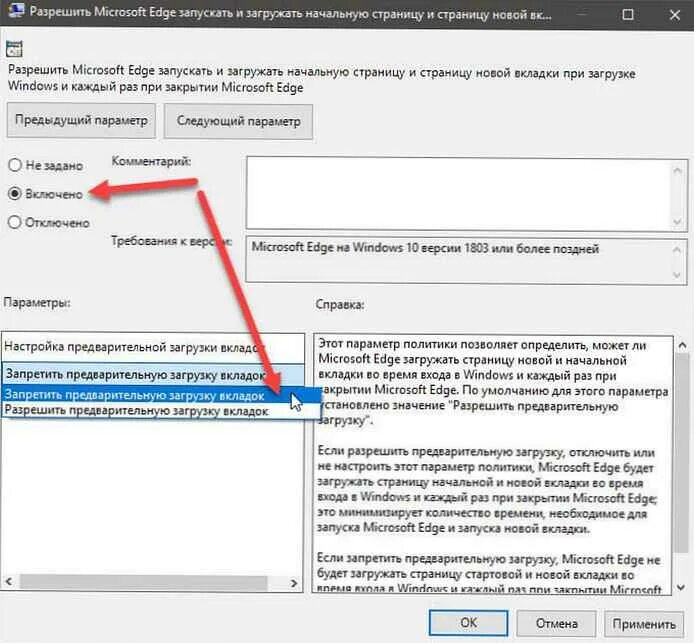Screen dimensions: 694x643
Task: Click the 'Требования к версии:' label
Action: pyautogui.click(x=172, y=242)
